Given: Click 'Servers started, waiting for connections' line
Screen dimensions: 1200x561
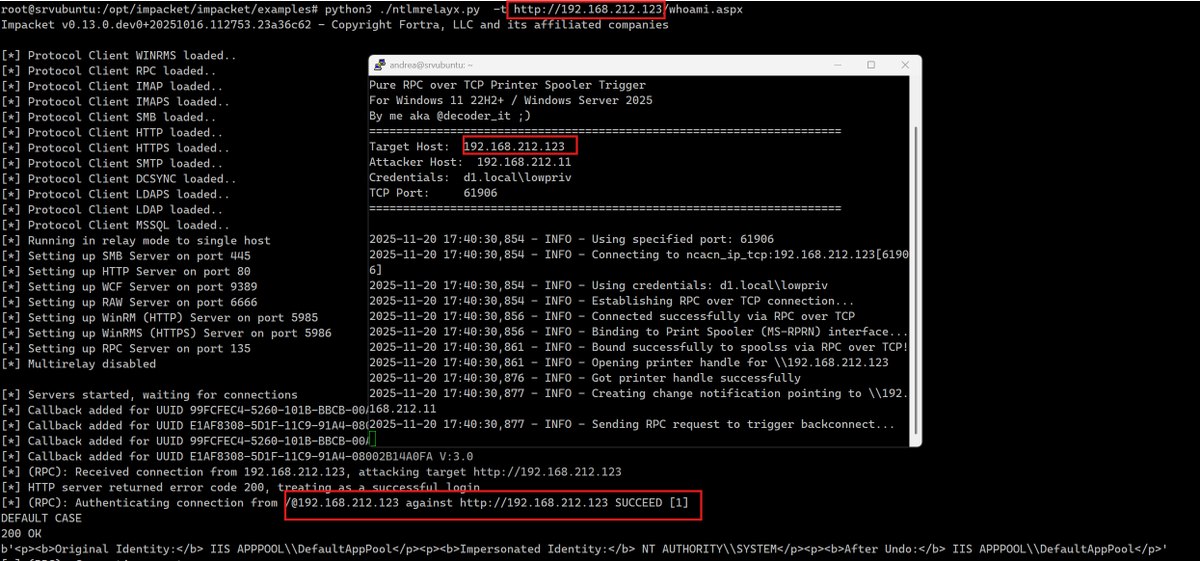Looking at the screenshot, I should click(149, 395).
